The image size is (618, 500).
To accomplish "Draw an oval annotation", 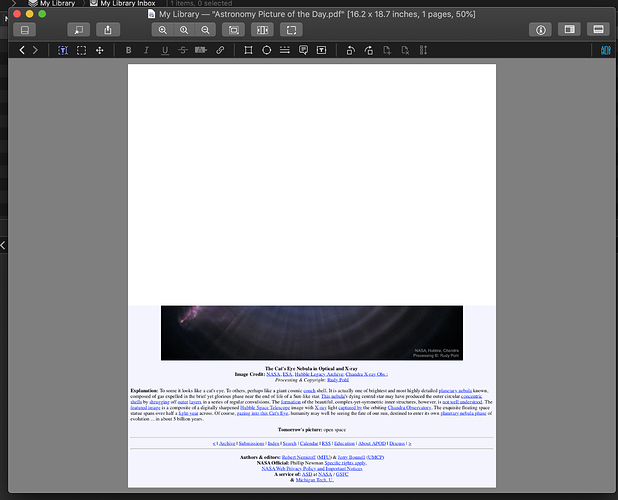I will 266,50.
